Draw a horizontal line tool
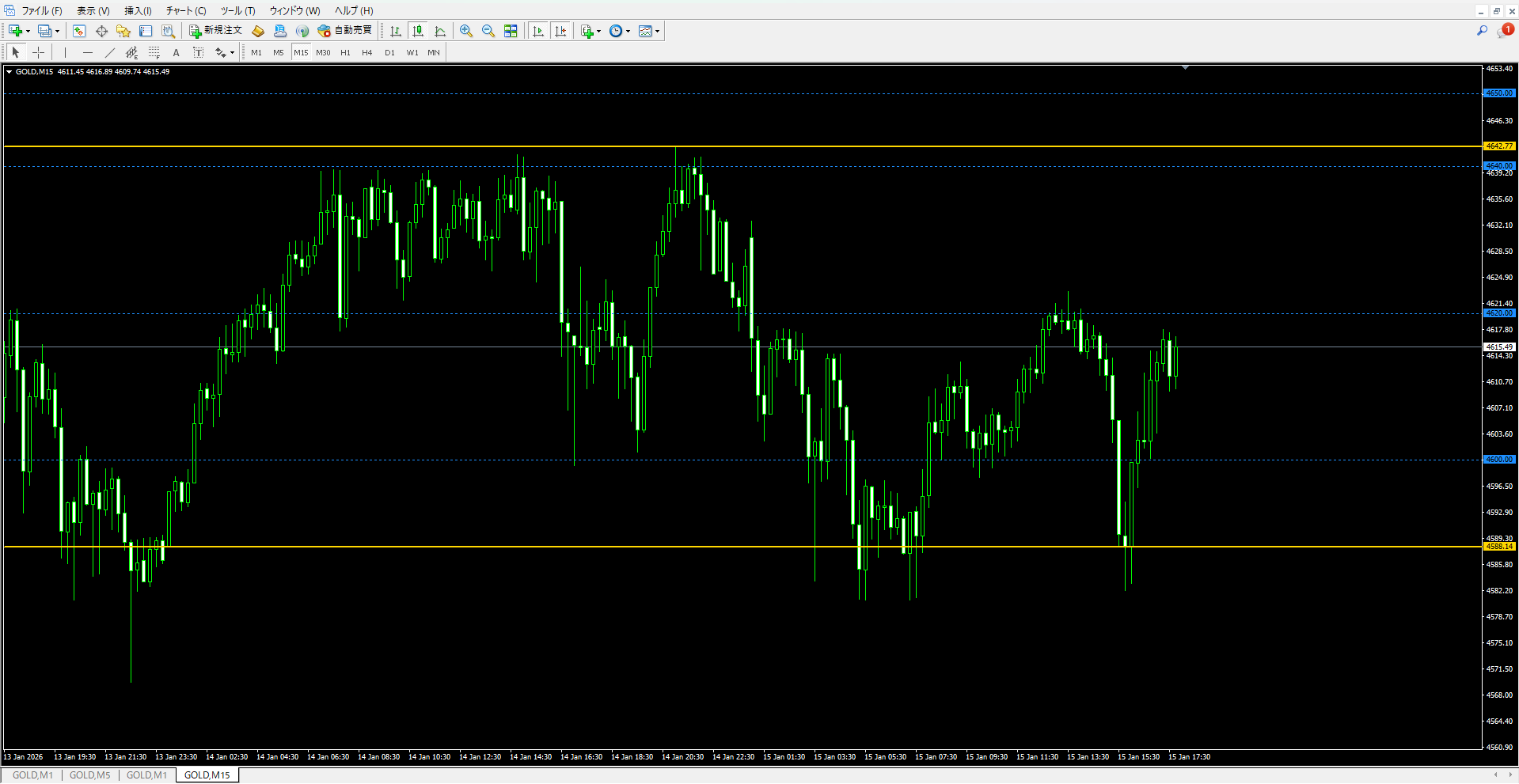1519x784 pixels. (88, 52)
